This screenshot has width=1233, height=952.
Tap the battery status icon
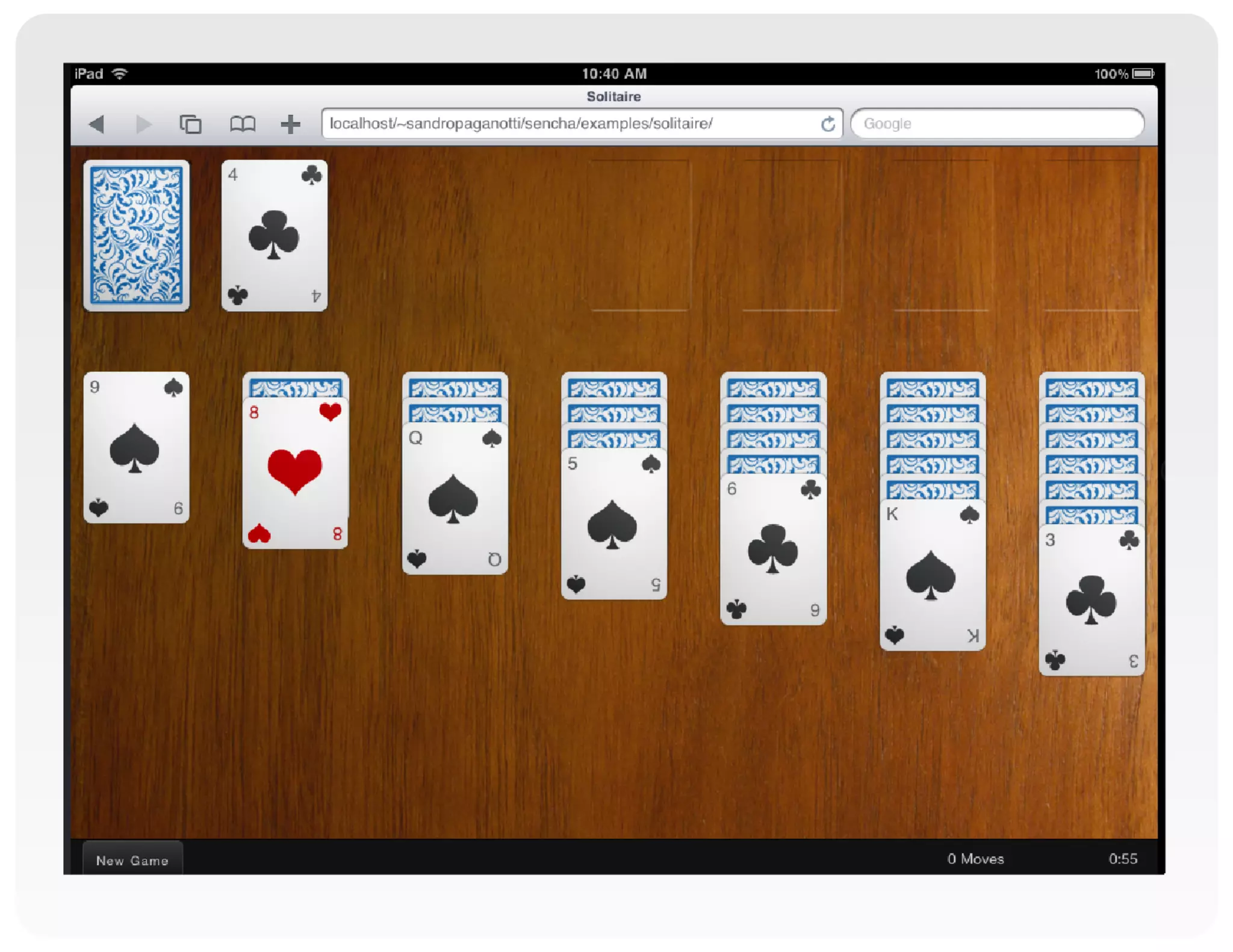pyautogui.click(x=1142, y=73)
